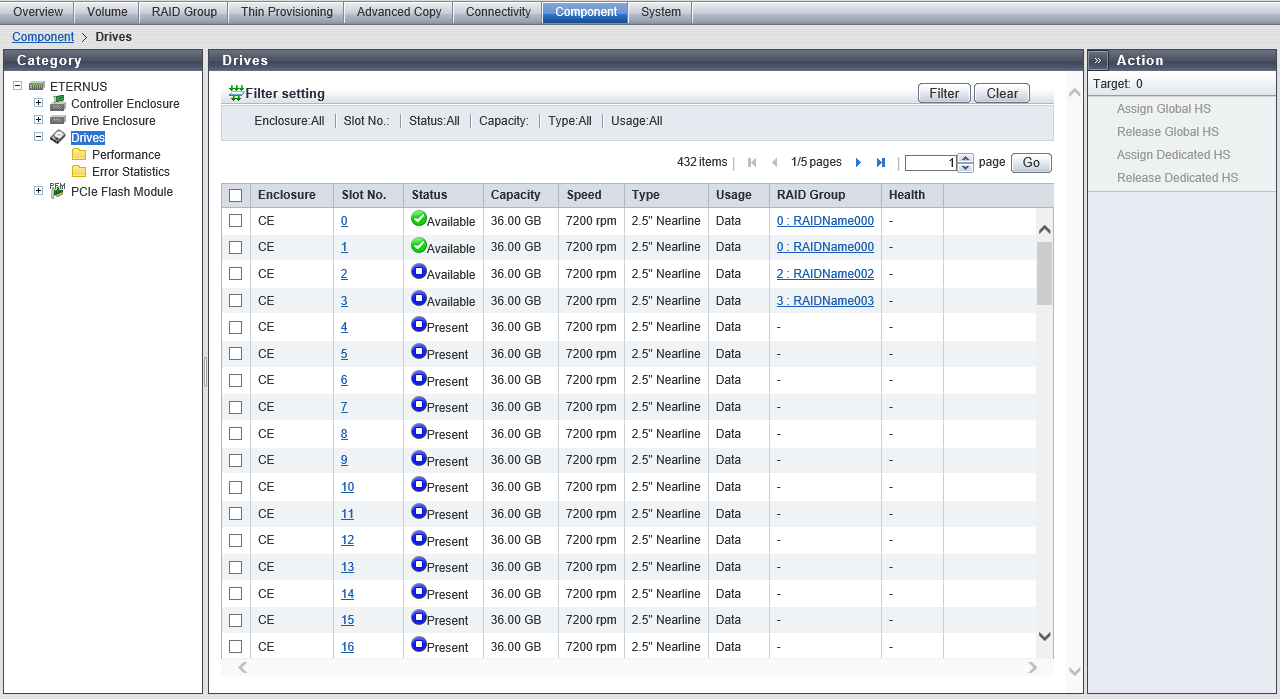Viewport: 1280px width, 699px height.
Task: Open the 2 : RAIDName002 link
Action: point(825,274)
